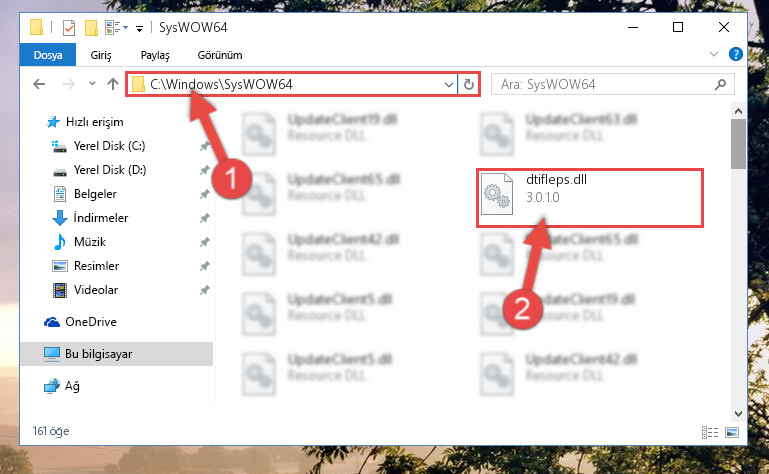769x474 pixels.
Task: Click the search magnifier icon
Action: click(720, 84)
